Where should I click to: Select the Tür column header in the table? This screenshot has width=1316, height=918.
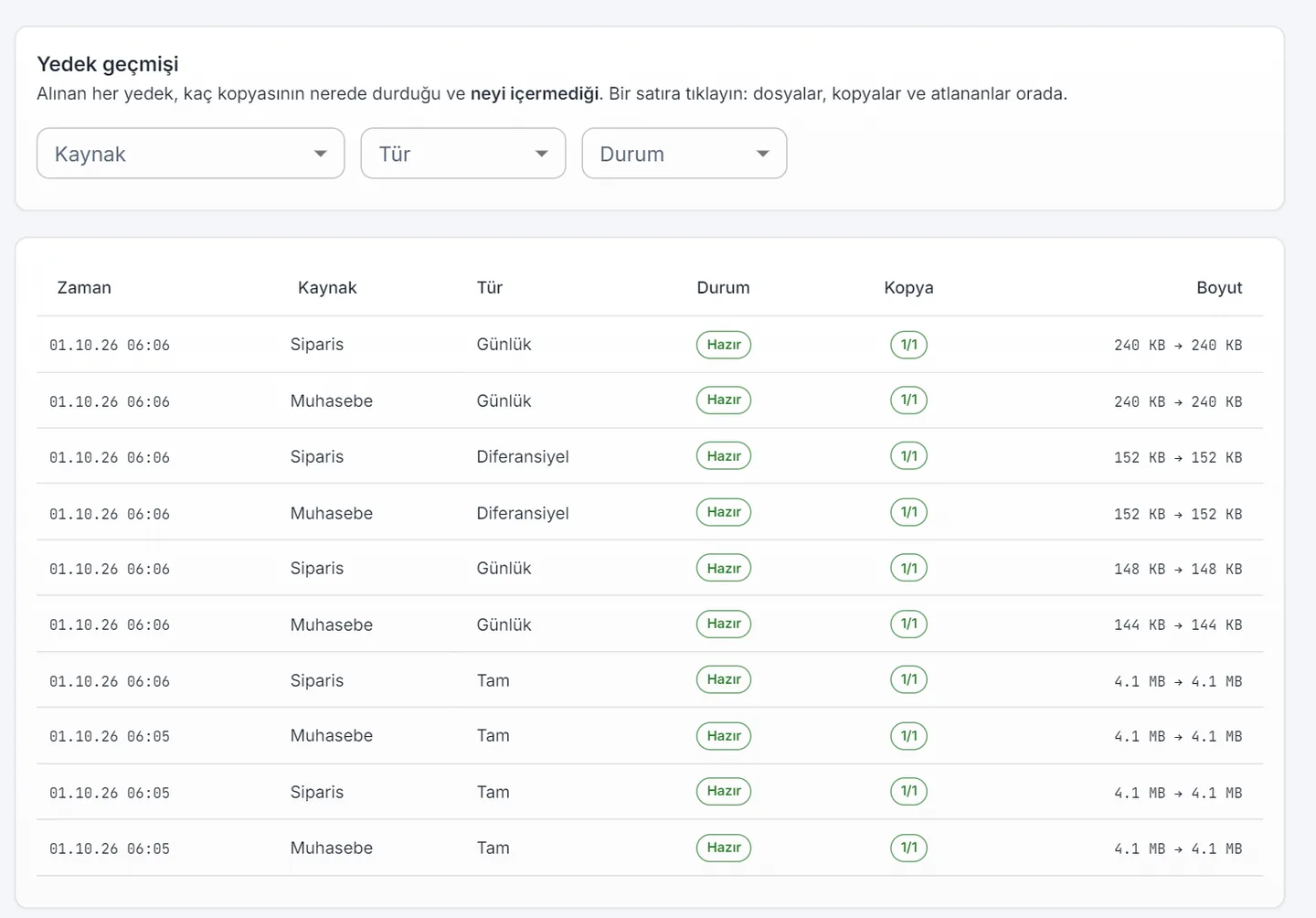coord(490,288)
